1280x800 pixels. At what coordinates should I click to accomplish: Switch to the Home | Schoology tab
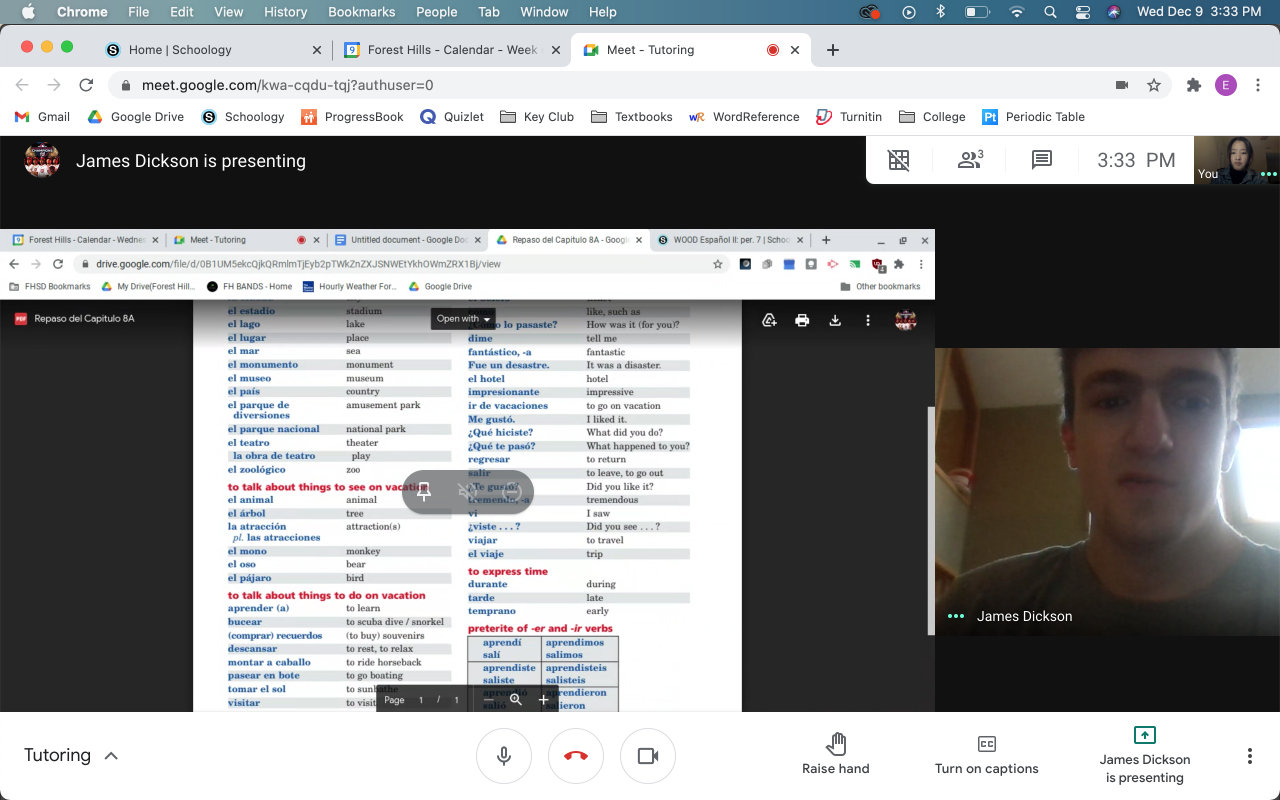tap(216, 50)
